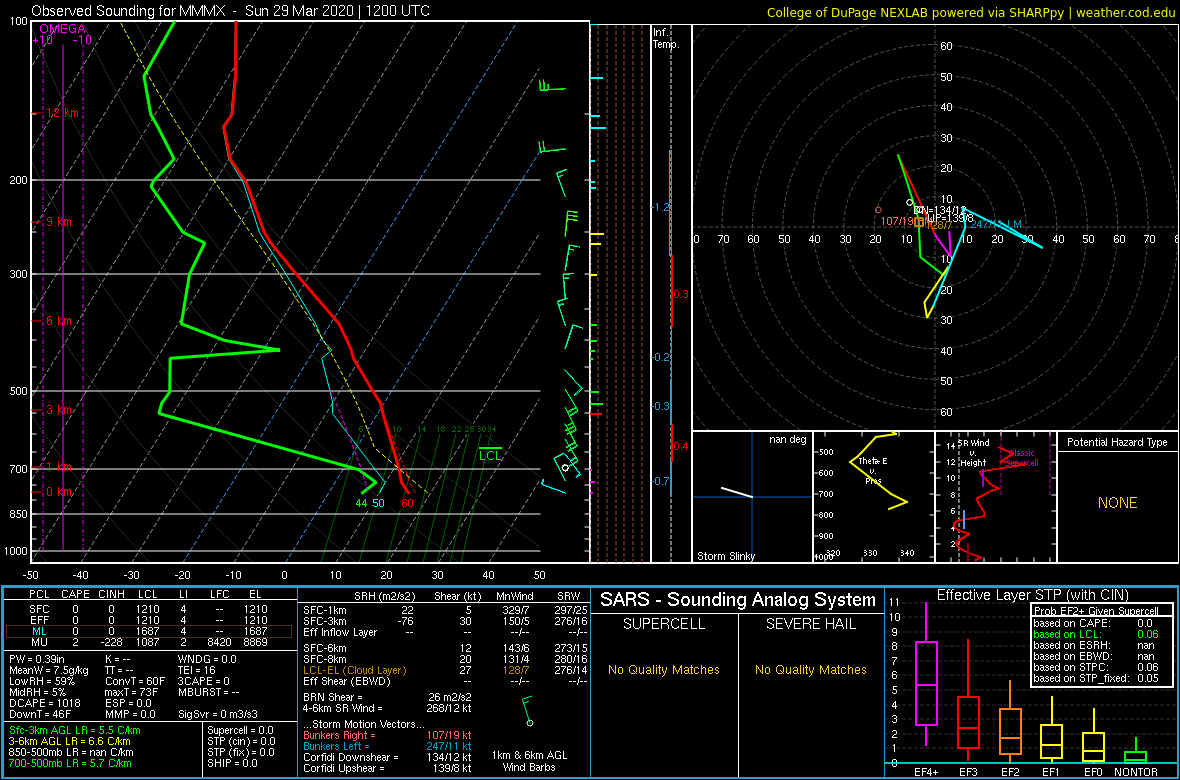The width and height of the screenshot is (1180, 780).
Task: Select the 9 km height marker
Action: (x=62, y=222)
